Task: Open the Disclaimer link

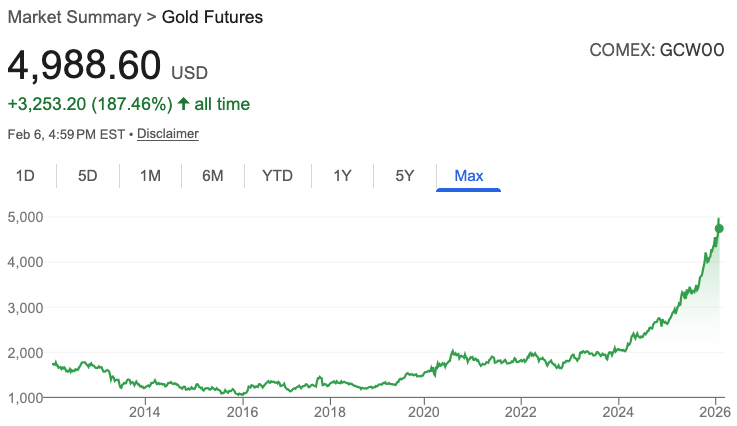Action: point(168,133)
